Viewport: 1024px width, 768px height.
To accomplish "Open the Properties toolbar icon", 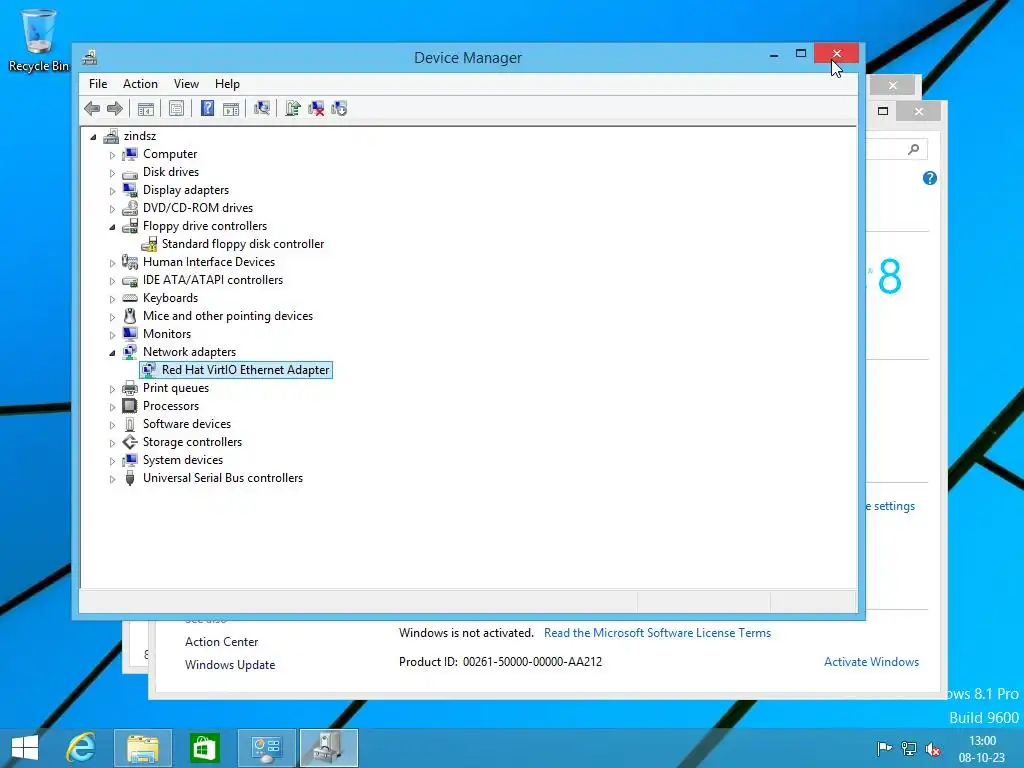I will [176, 108].
